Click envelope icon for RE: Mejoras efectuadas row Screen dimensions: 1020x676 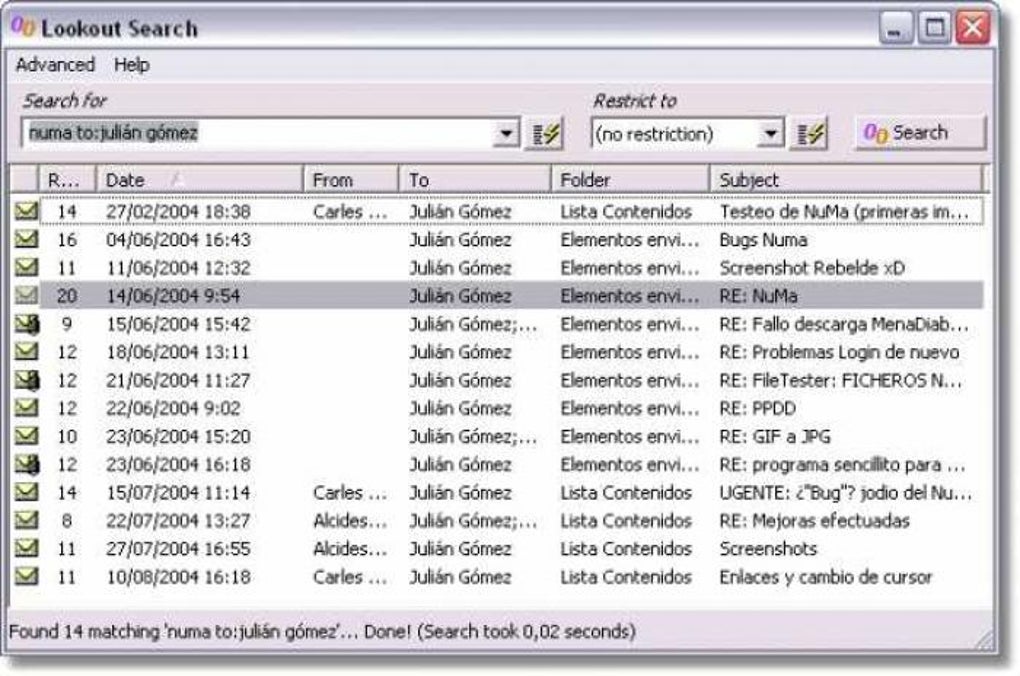tap(26, 520)
